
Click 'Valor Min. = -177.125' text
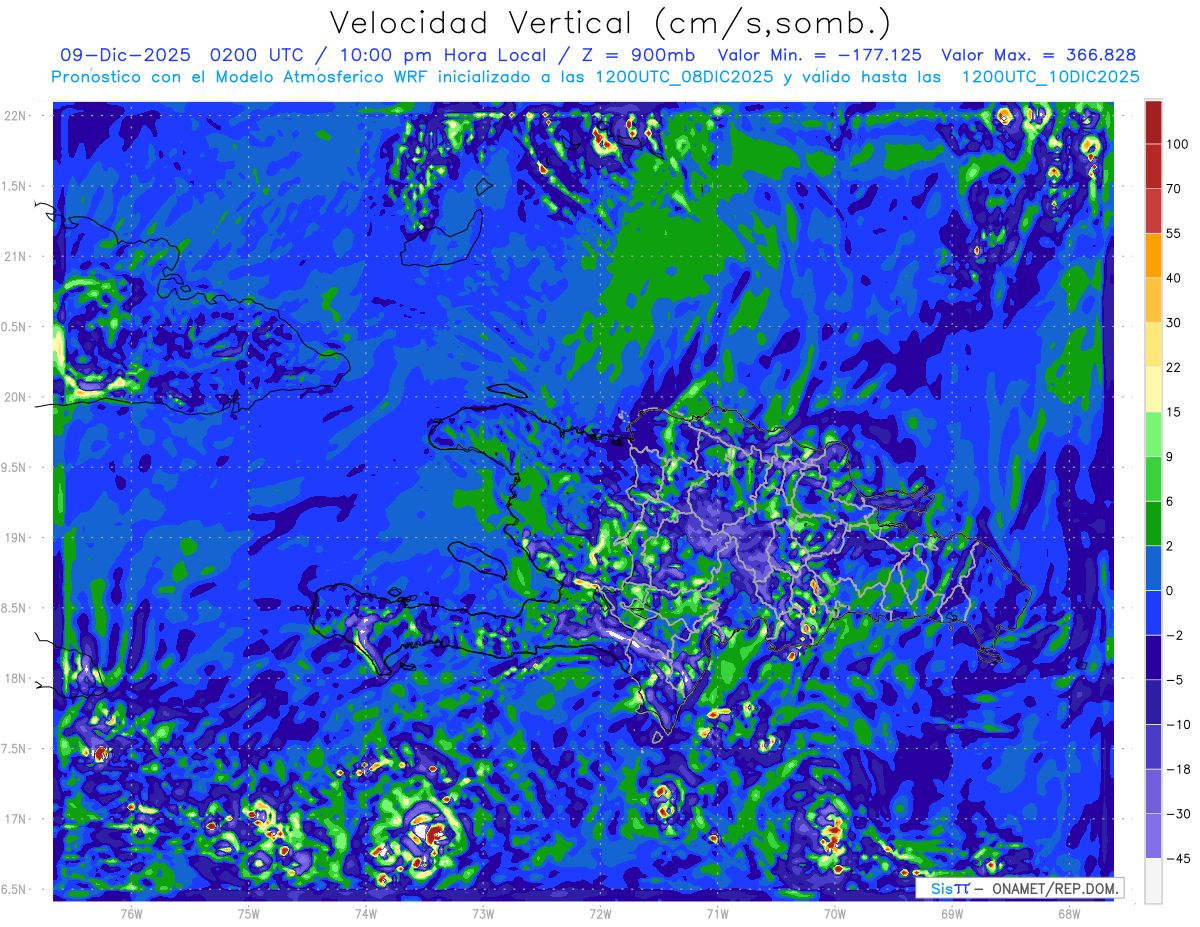tap(820, 56)
